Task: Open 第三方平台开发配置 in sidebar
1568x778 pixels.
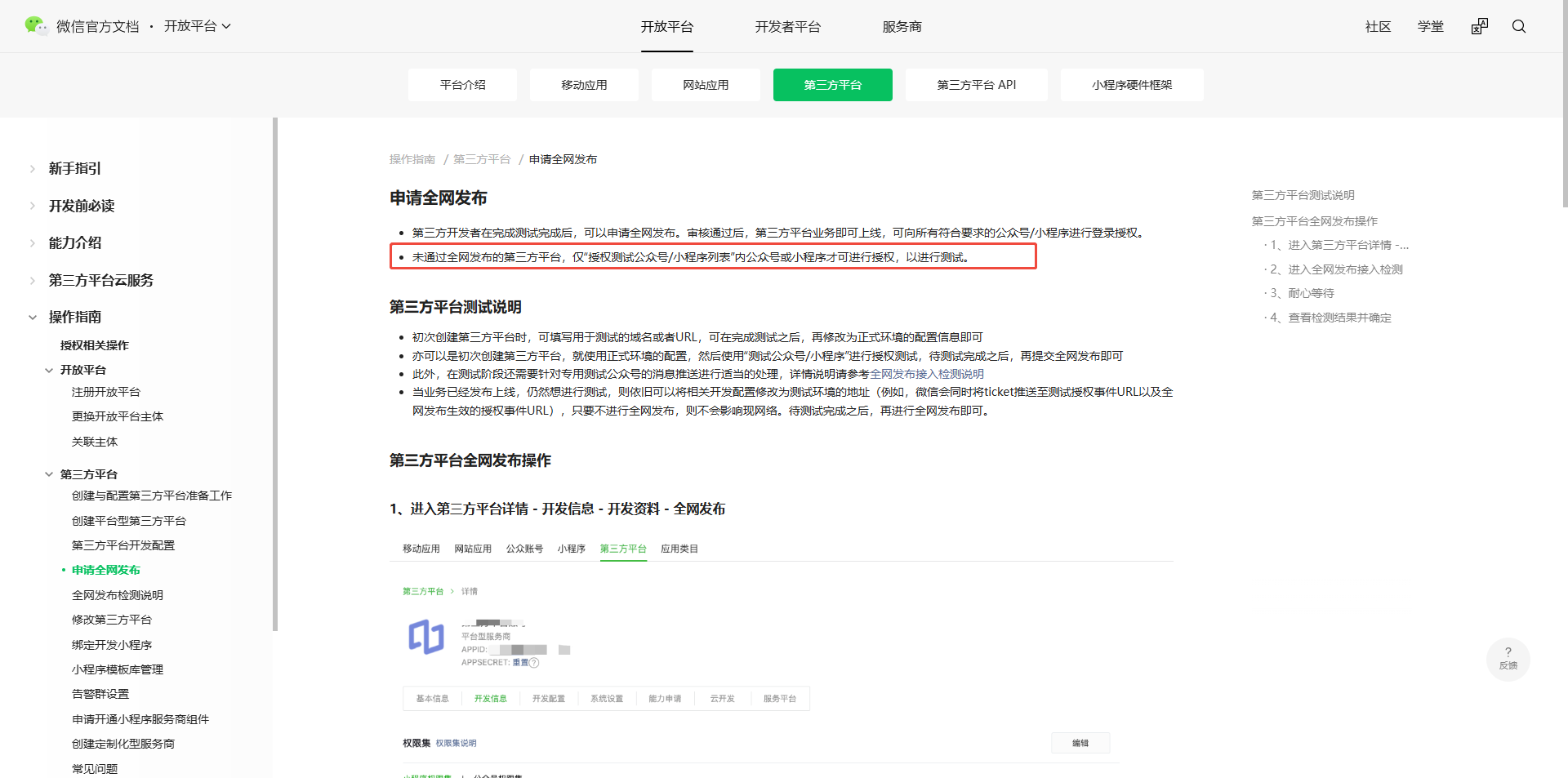Action: click(x=123, y=545)
